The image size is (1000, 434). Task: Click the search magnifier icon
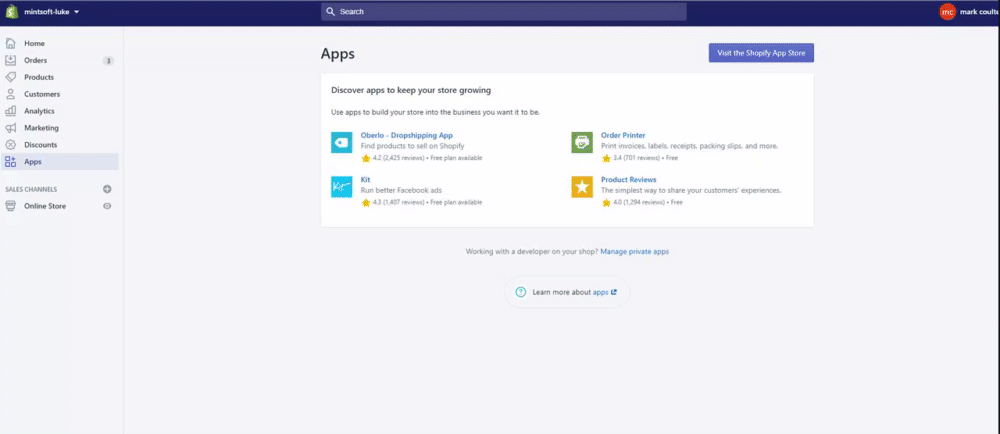[x=330, y=11]
